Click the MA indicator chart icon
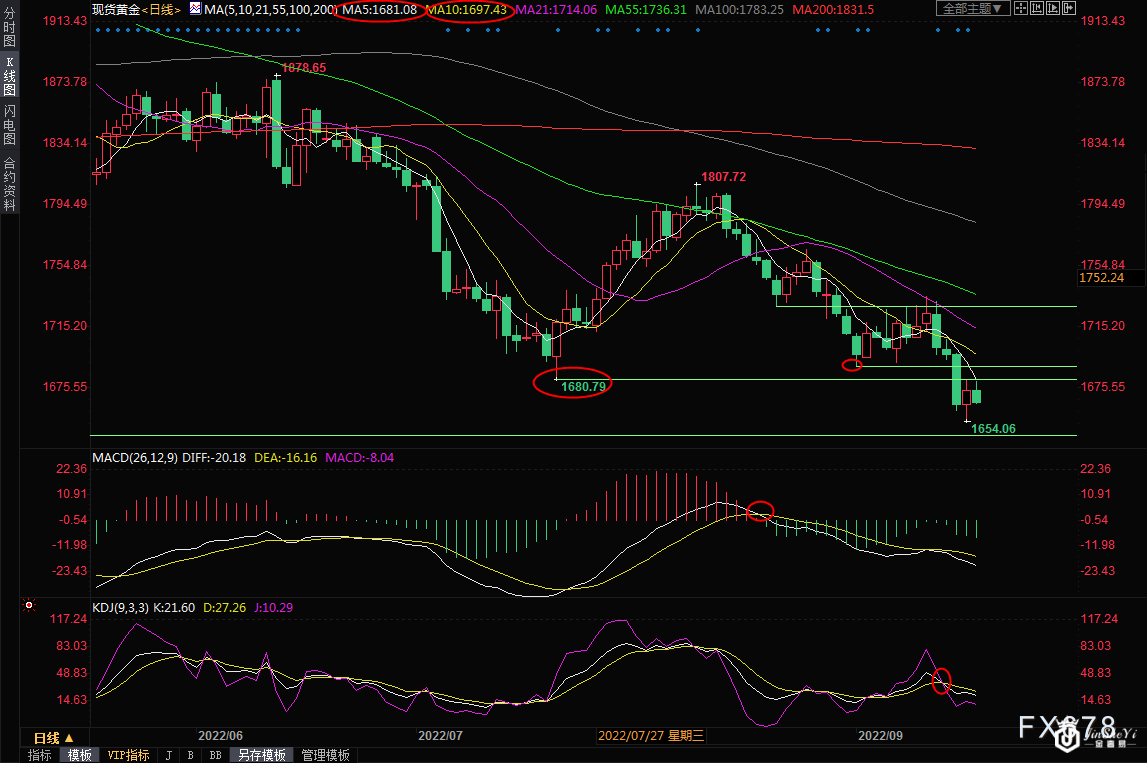The height and width of the screenshot is (763, 1147). click(x=195, y=9)
